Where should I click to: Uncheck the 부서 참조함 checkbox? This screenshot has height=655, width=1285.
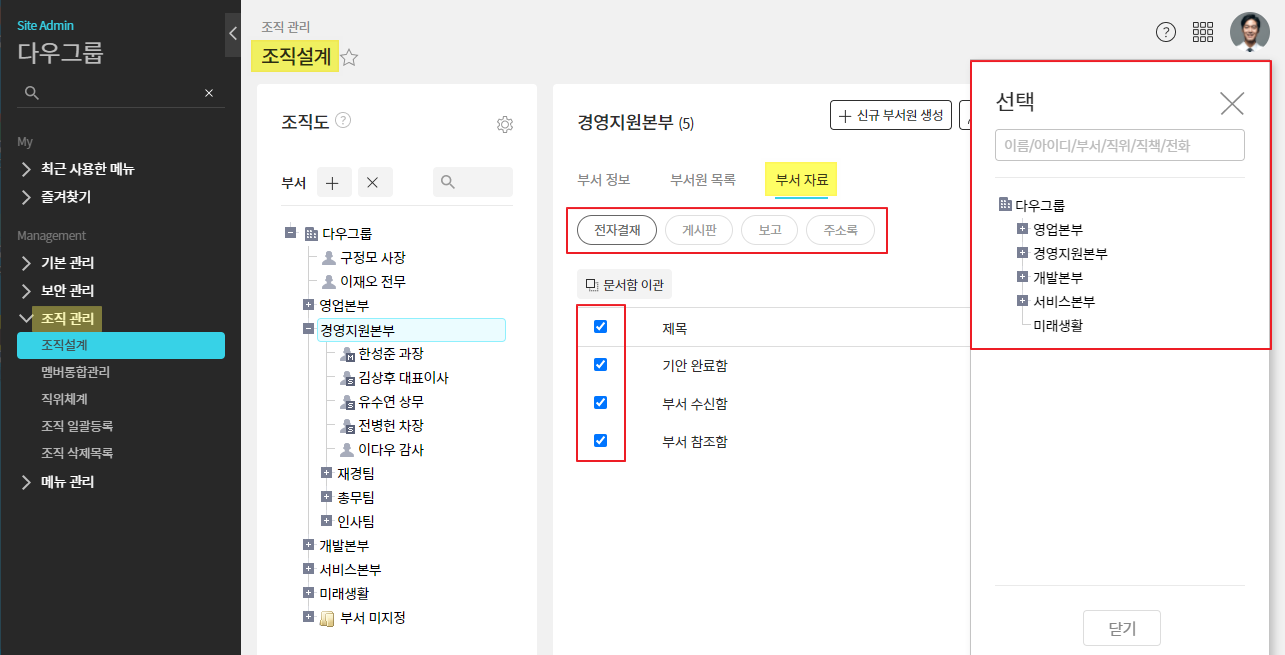600,440
